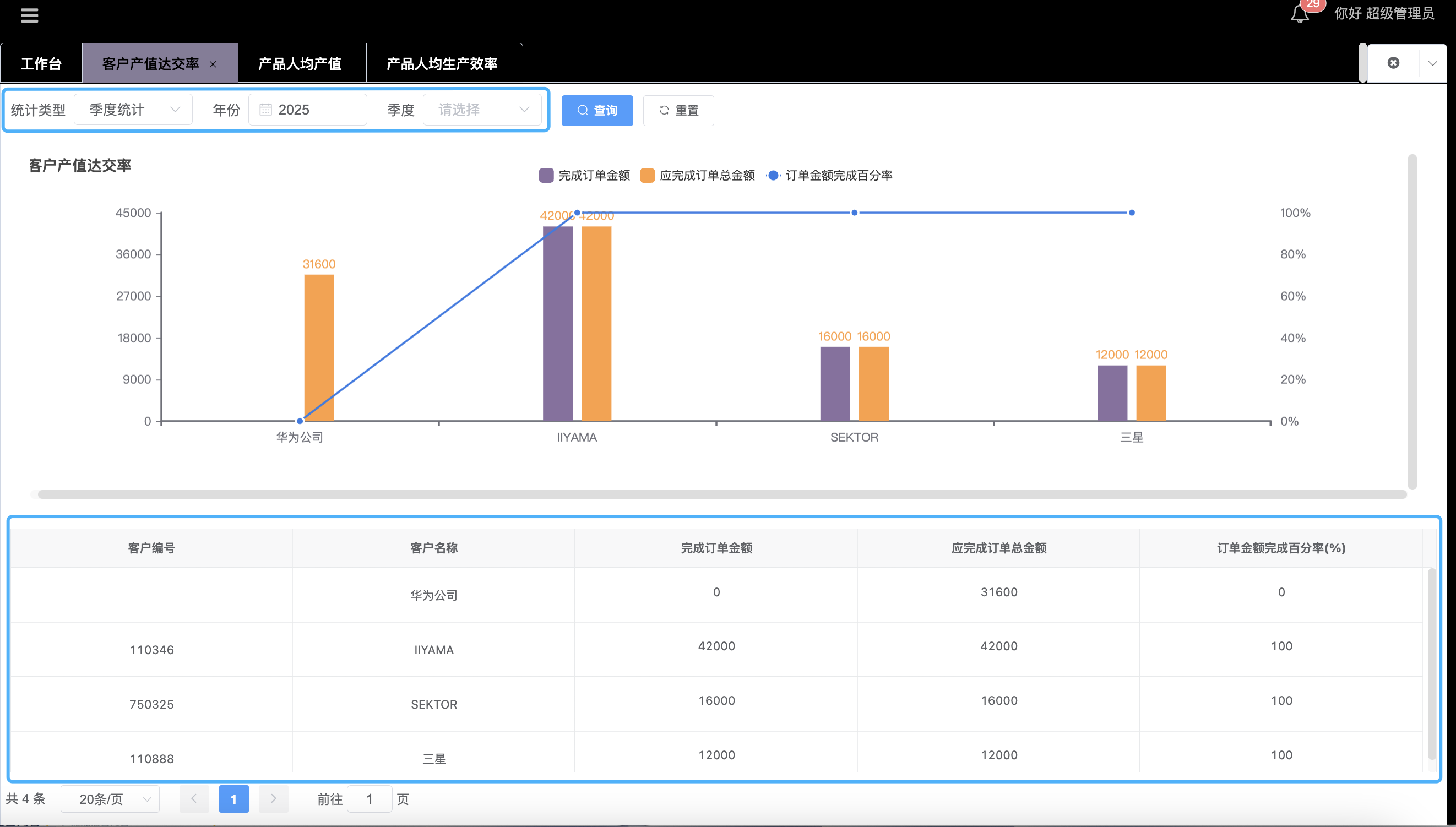Click the close-all-tabs circle icon
The height and width of the screenshot is (827, 1456).
pyautogui.click(x=1393, y=63)
